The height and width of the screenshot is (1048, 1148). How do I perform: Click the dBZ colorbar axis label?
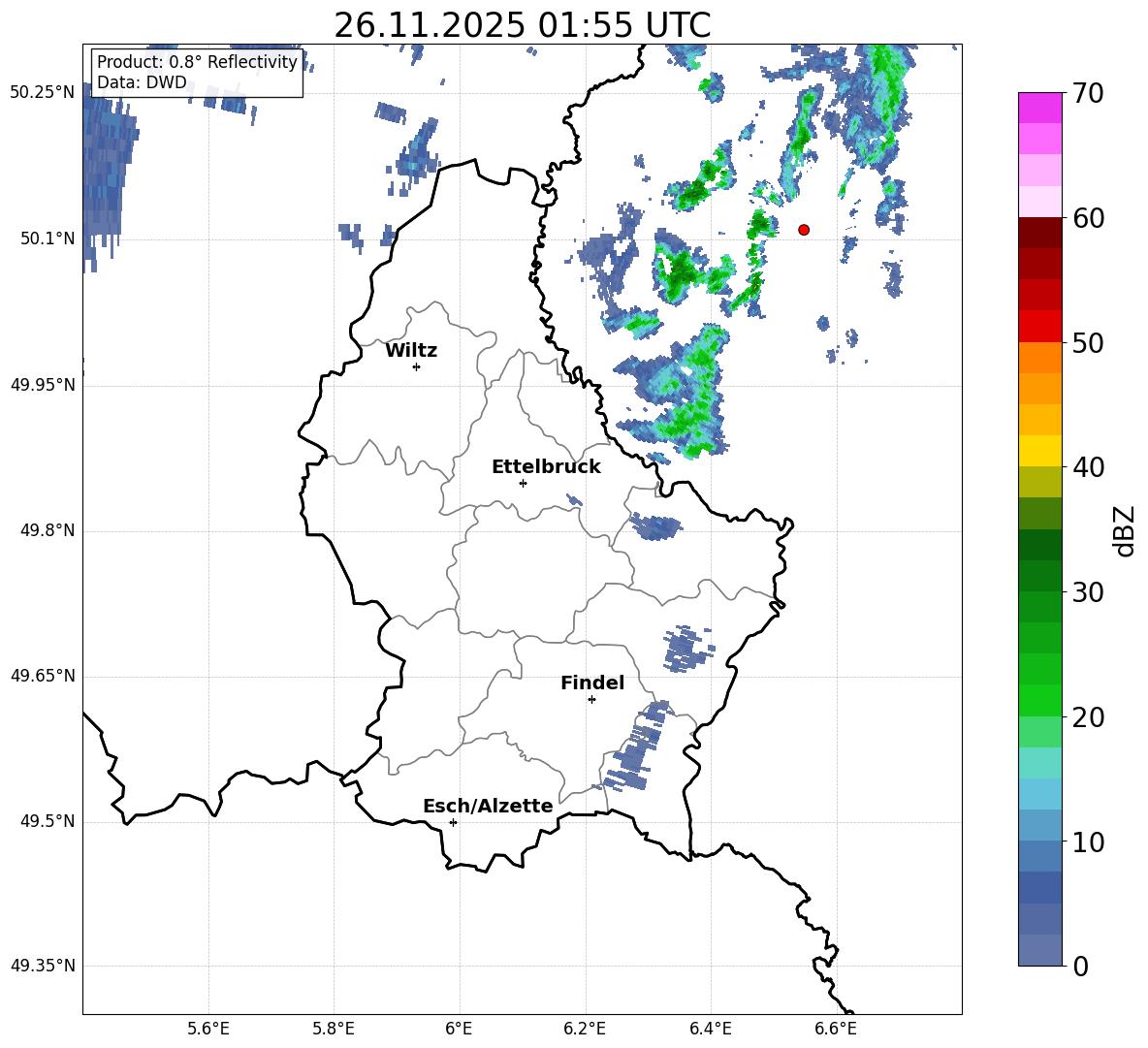point(1124,530)
